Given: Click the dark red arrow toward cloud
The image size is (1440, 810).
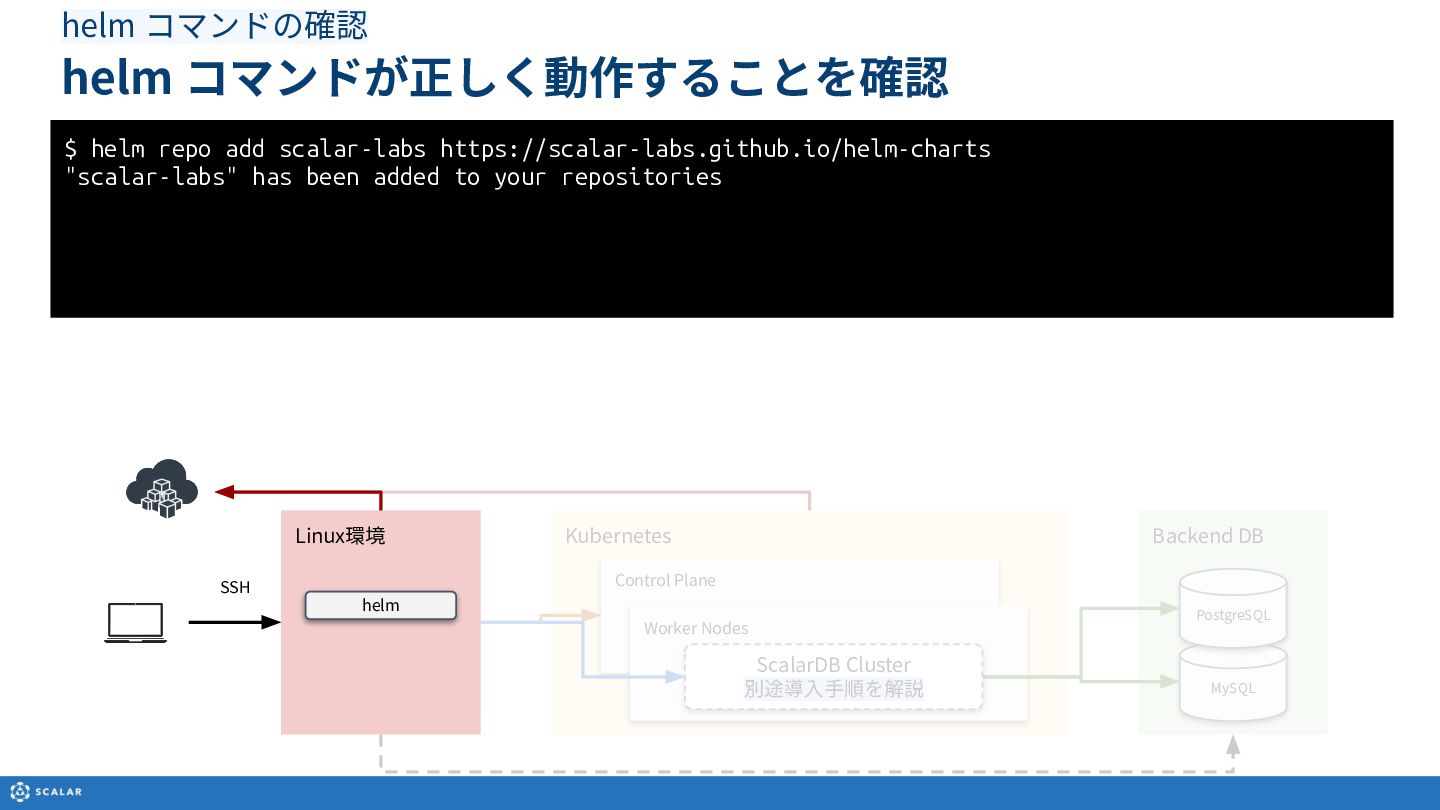Looking at the screenshot, I should tap(299, 496).
